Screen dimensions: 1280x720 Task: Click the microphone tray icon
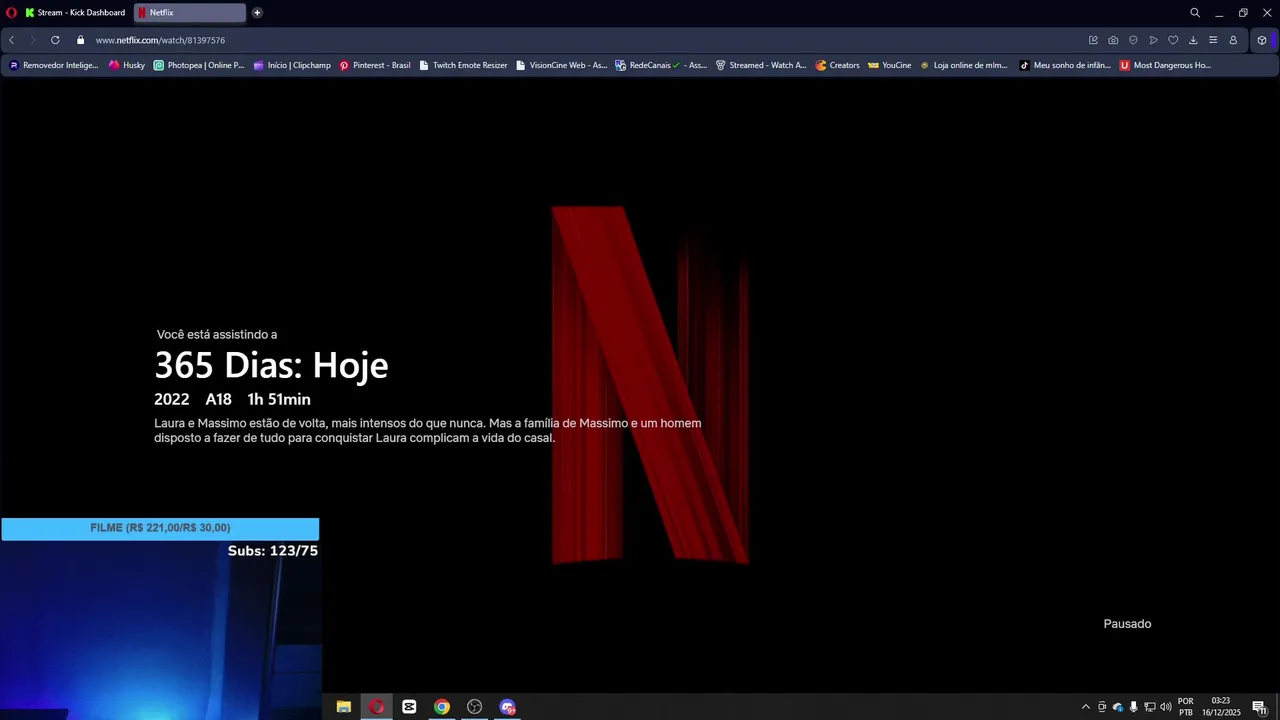pos(1133,707)
